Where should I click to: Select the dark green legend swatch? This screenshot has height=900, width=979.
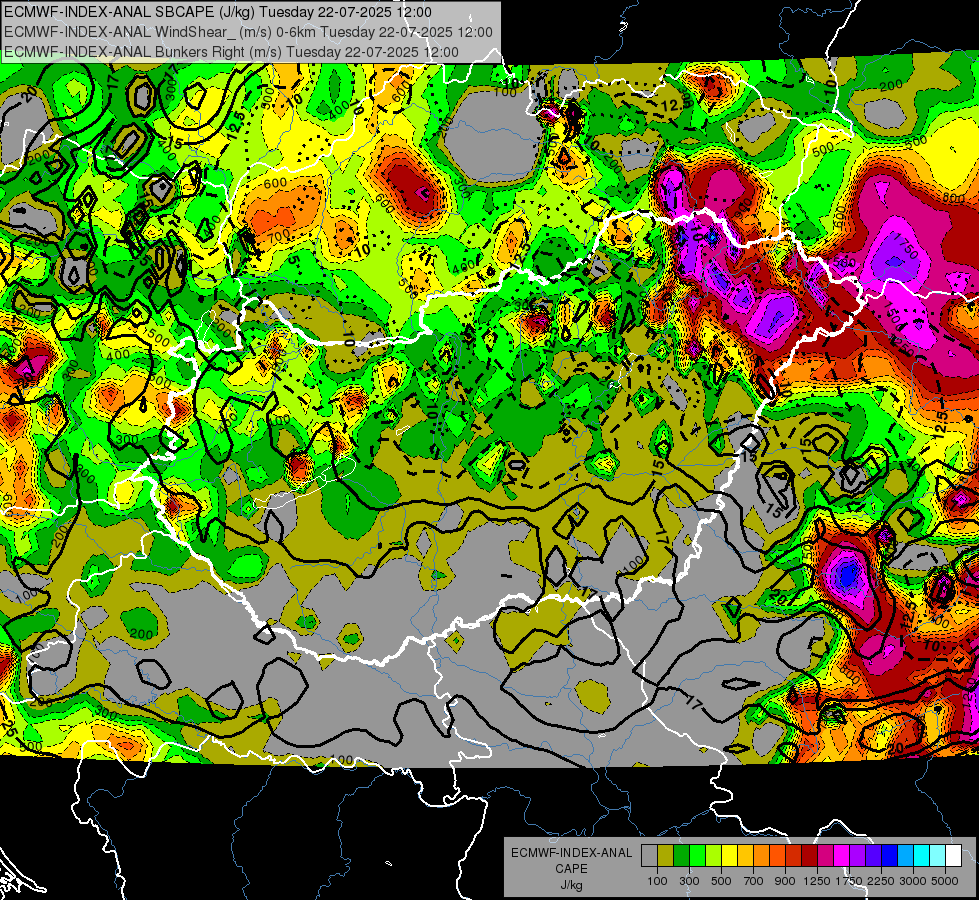coord(681,855)
